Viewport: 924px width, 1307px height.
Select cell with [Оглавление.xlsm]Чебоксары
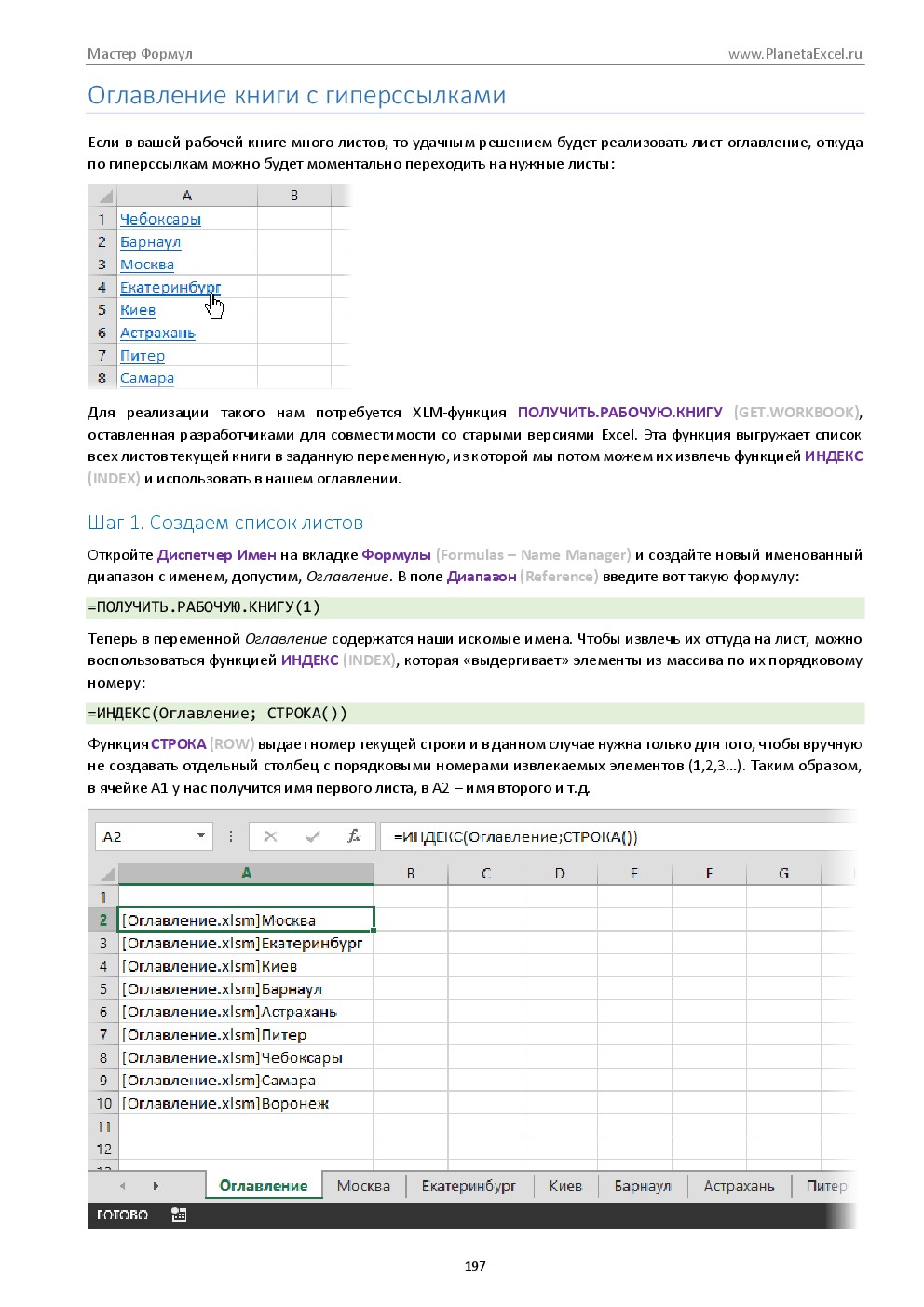pos(246,1057)
